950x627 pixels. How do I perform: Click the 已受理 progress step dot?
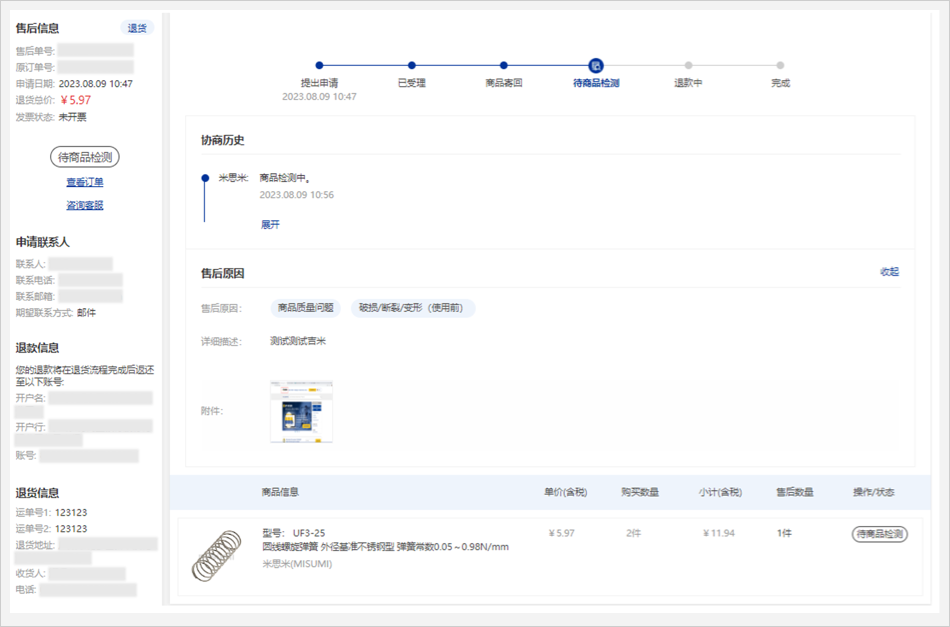click(x=411, y=65)
